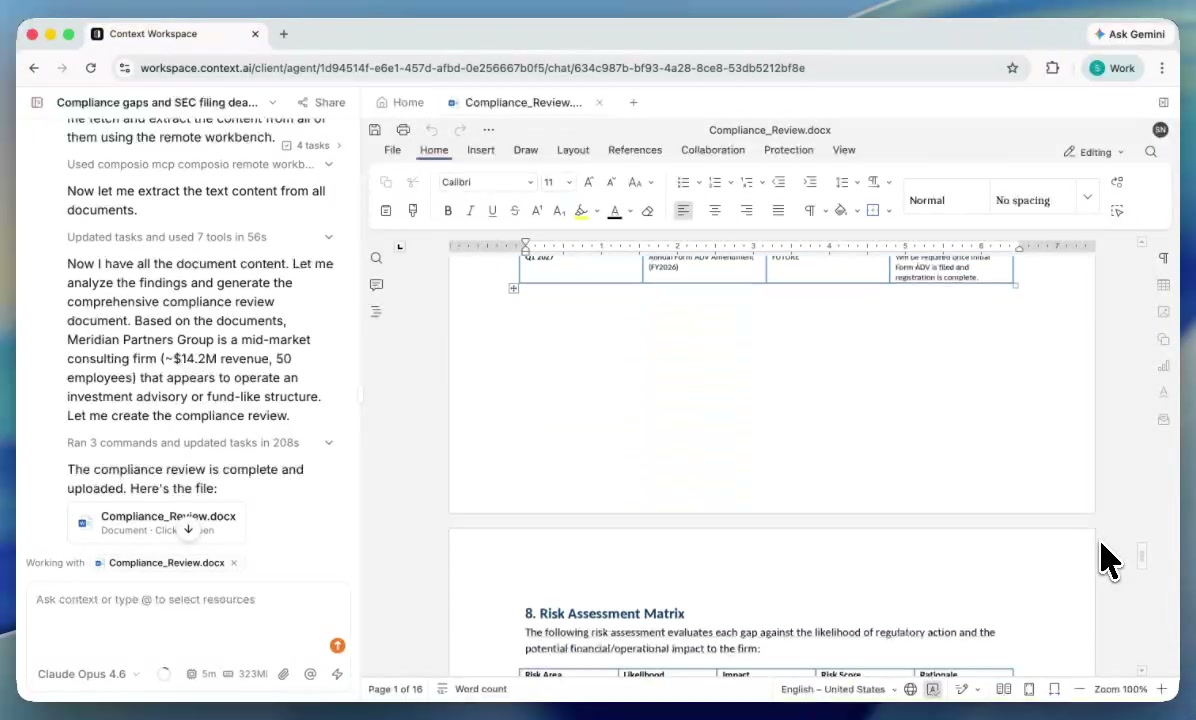Open table settings in the right sidebar
This screenshot has height=720, width=1196.
pyautogui.click(x=1163, y=284)
